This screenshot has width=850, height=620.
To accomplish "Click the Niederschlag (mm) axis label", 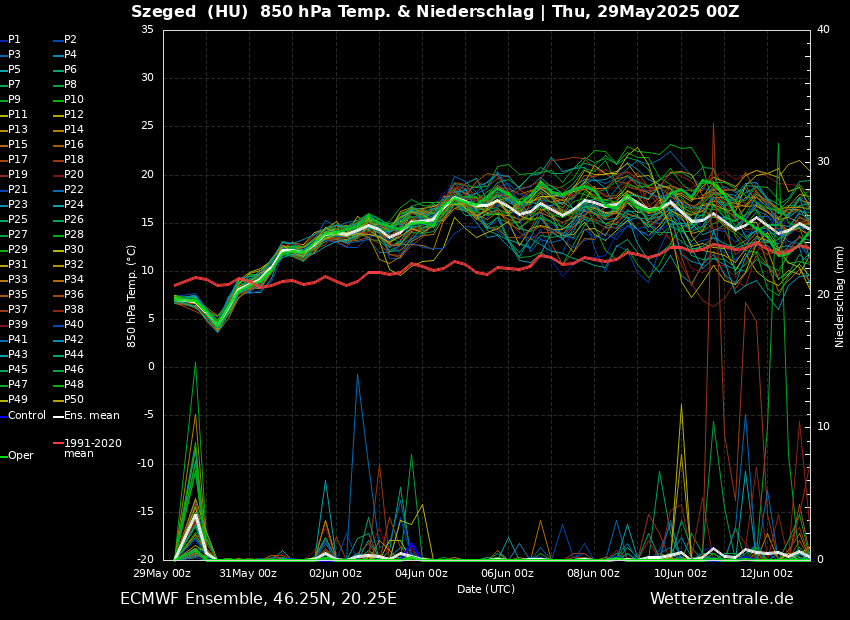I will tap(840, 295).
